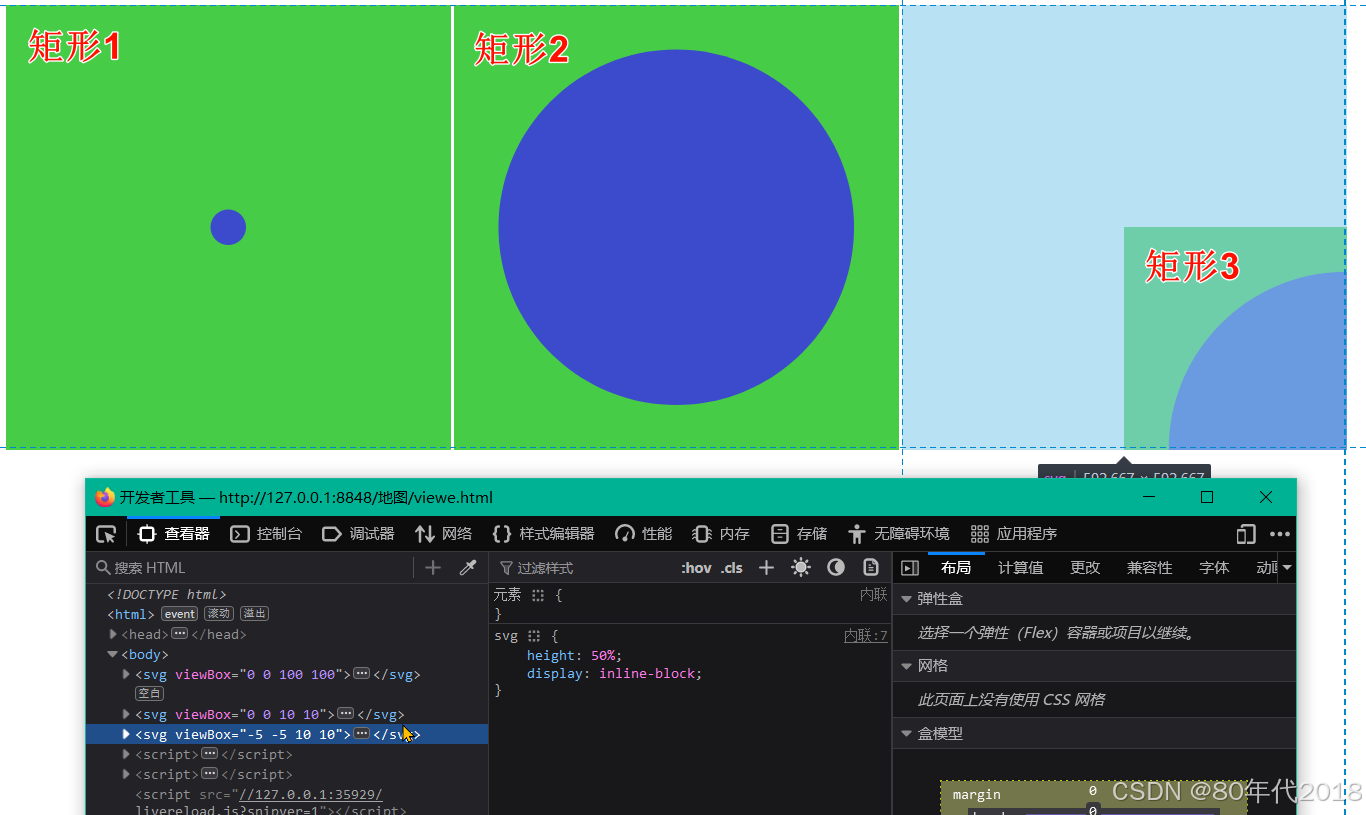Expand the head element node
This screenshot has height=815, width=1366.
(x=113, y=634)
